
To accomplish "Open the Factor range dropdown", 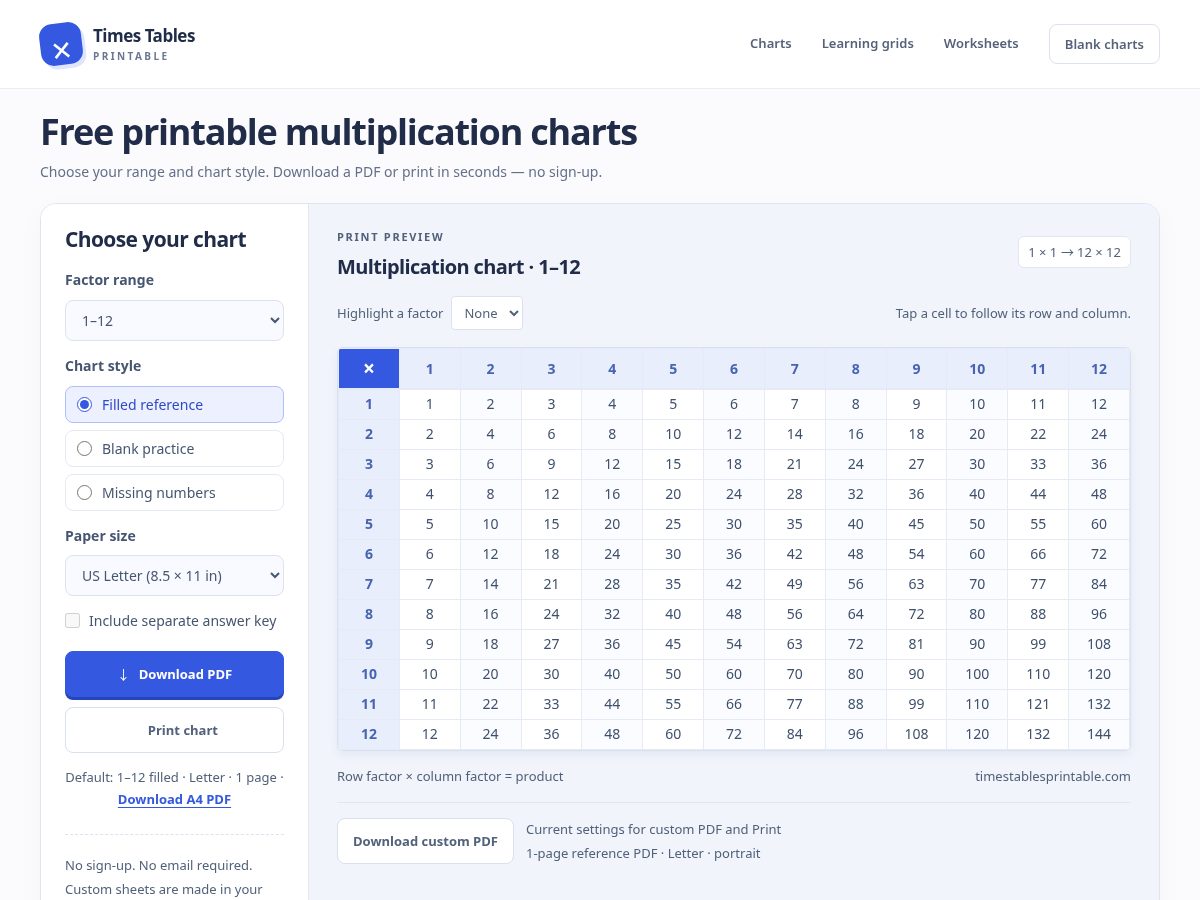I will pos(174,321).
